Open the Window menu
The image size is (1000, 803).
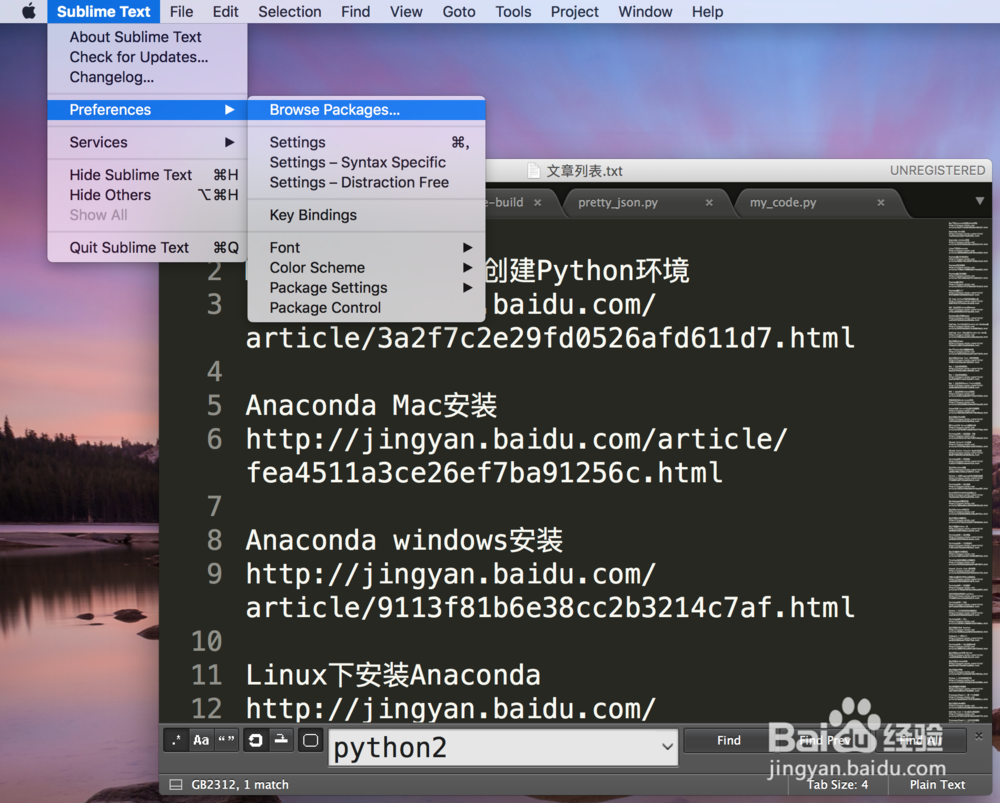(645, 11)
